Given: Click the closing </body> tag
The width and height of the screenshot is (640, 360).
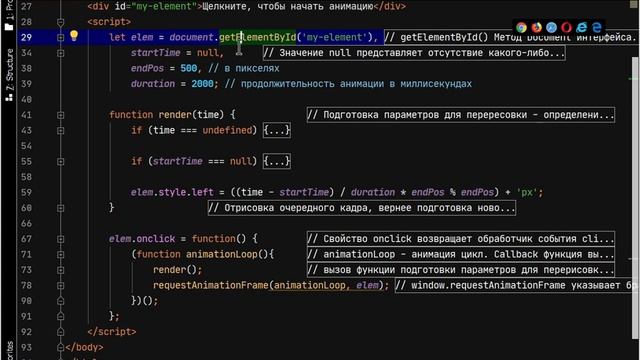Looking at the screenshot, I should 84,347.
